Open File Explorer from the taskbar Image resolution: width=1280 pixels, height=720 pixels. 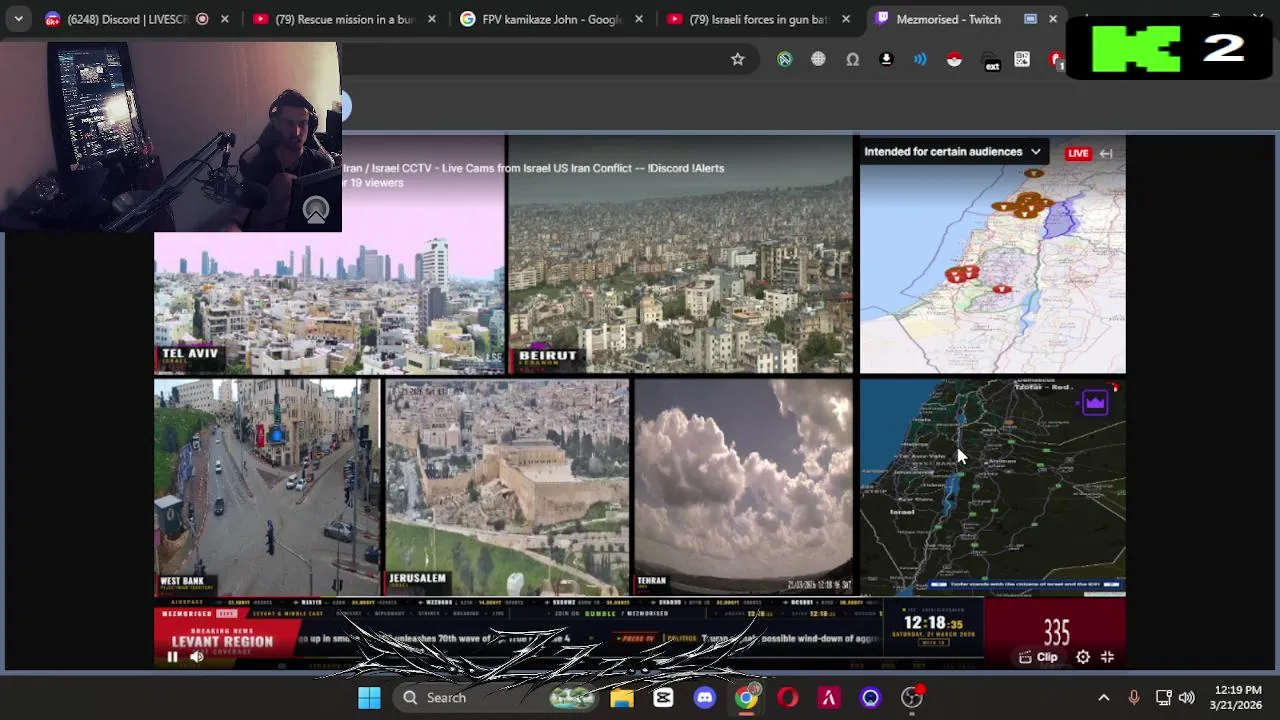coord(622,697)
